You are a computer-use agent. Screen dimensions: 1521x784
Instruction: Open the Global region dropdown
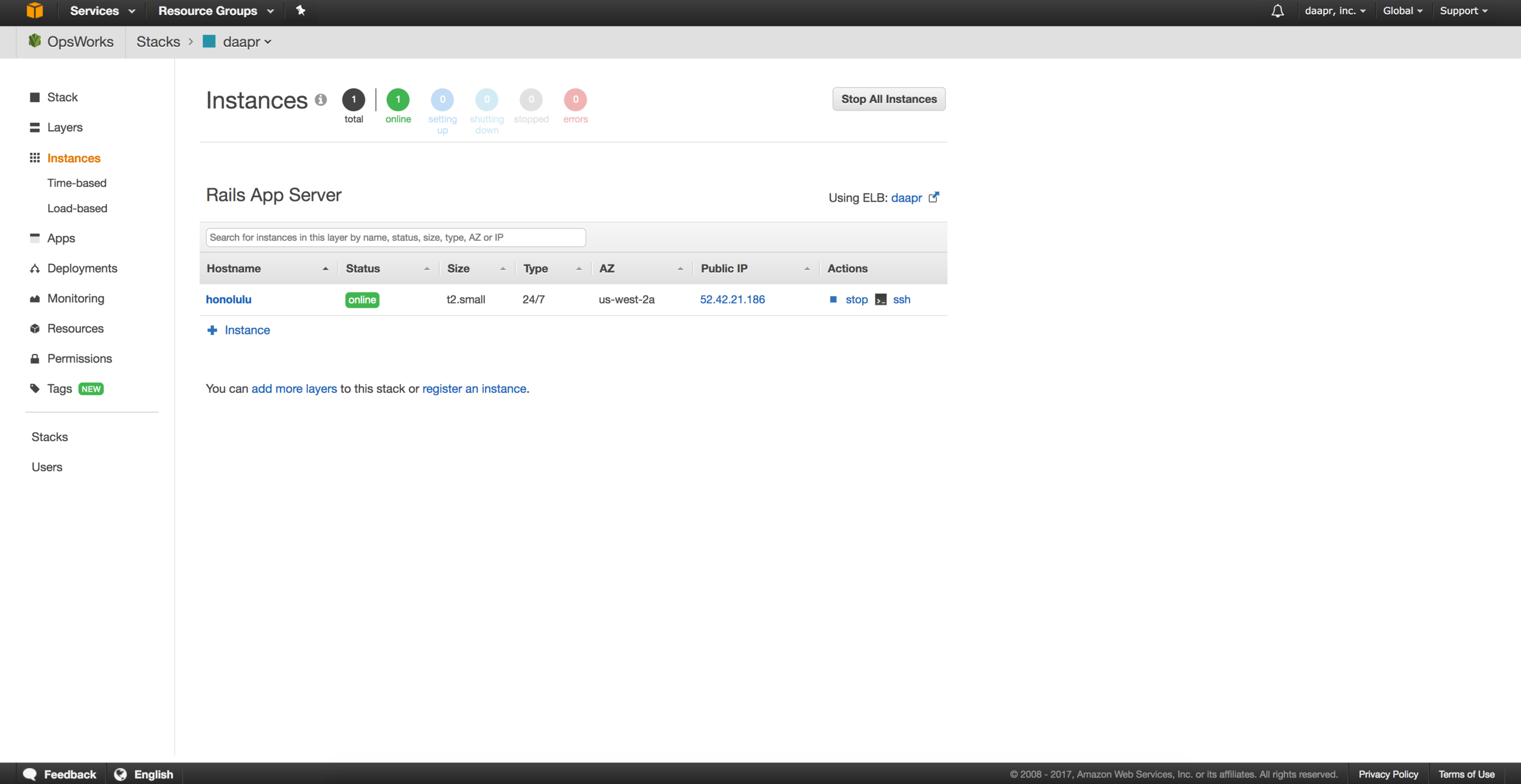pos(1402,11)
